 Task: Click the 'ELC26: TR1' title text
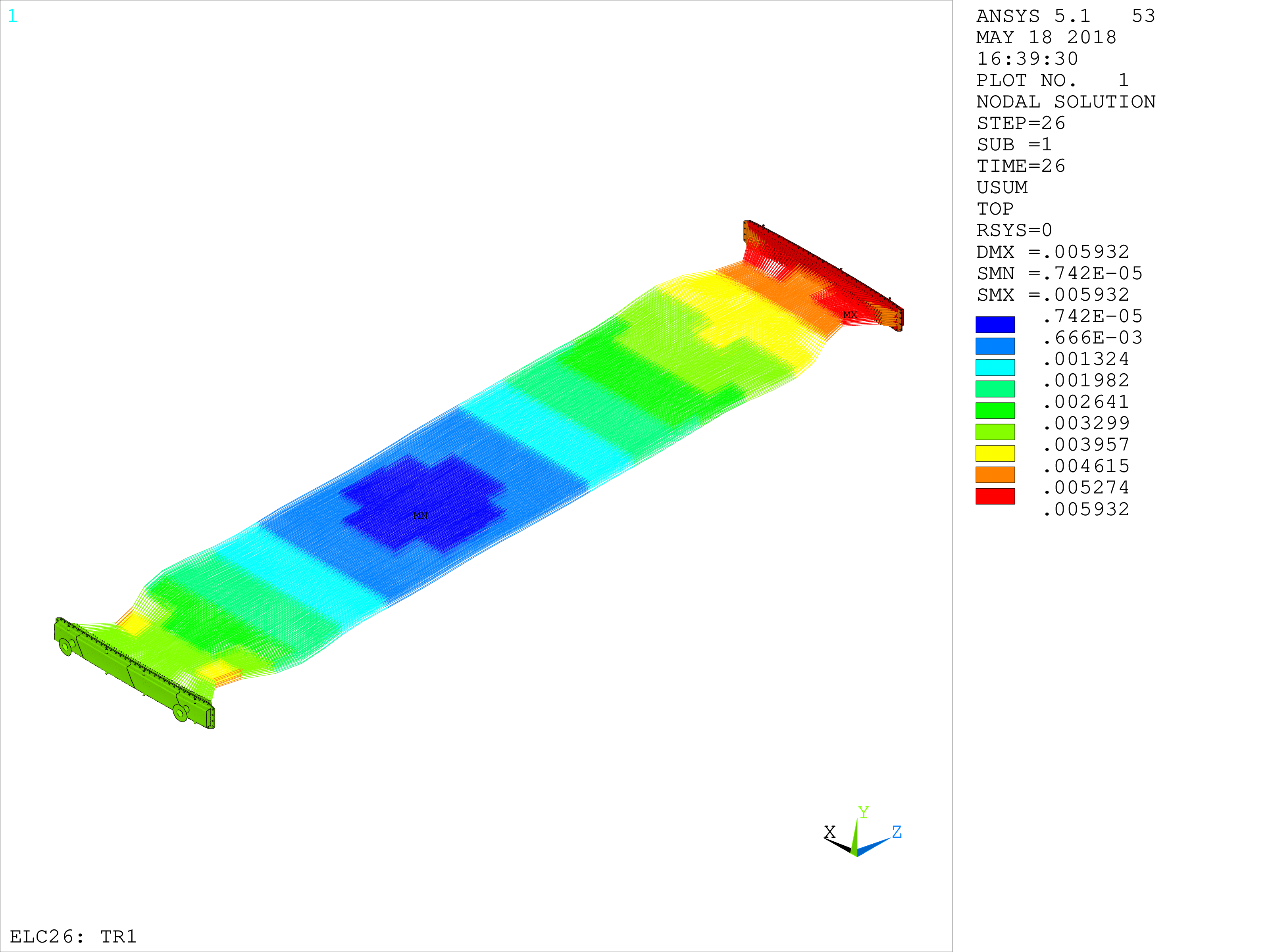click(73, 937)
